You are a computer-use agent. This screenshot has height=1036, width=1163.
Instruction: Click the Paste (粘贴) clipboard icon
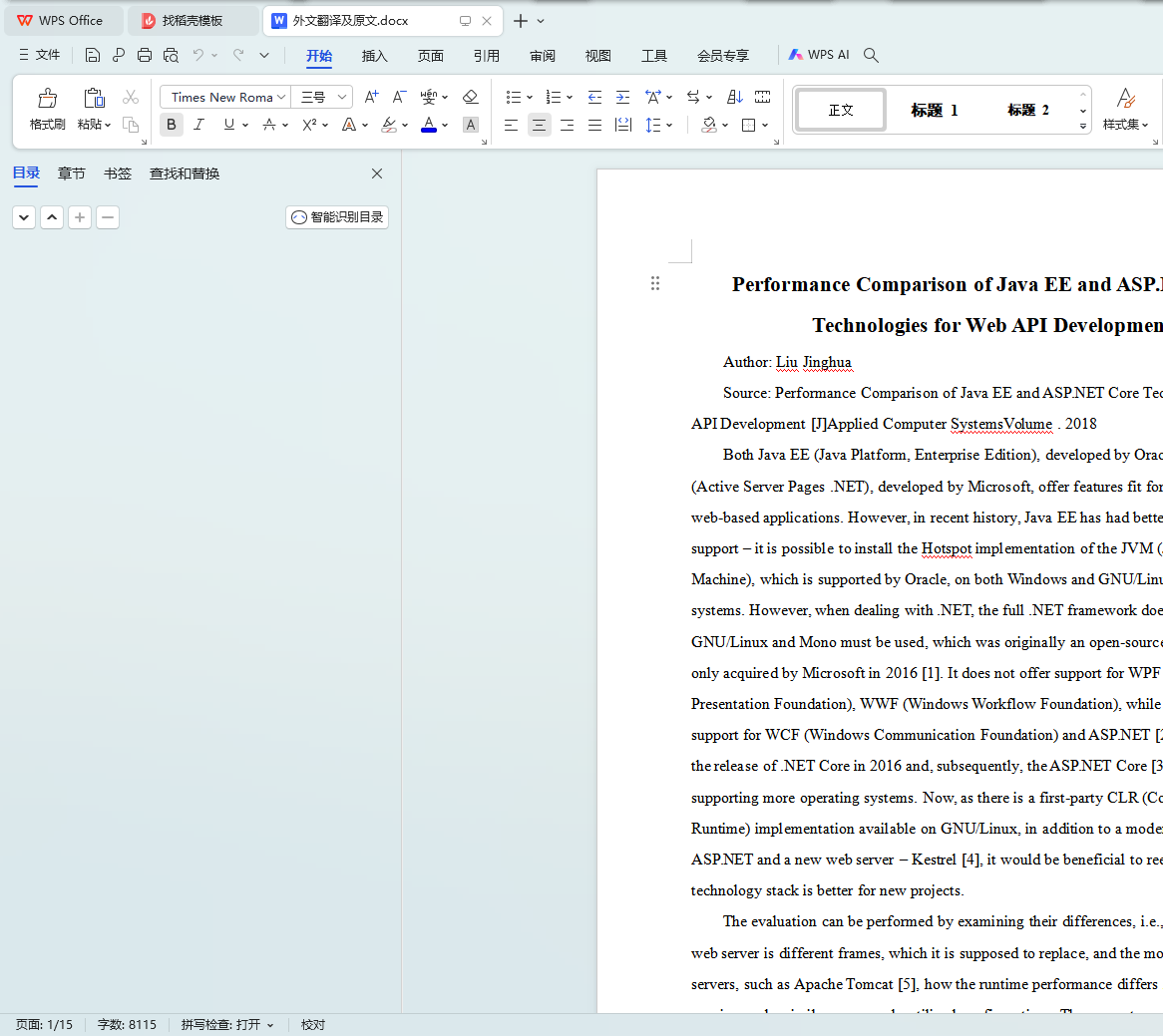(94, 99)
